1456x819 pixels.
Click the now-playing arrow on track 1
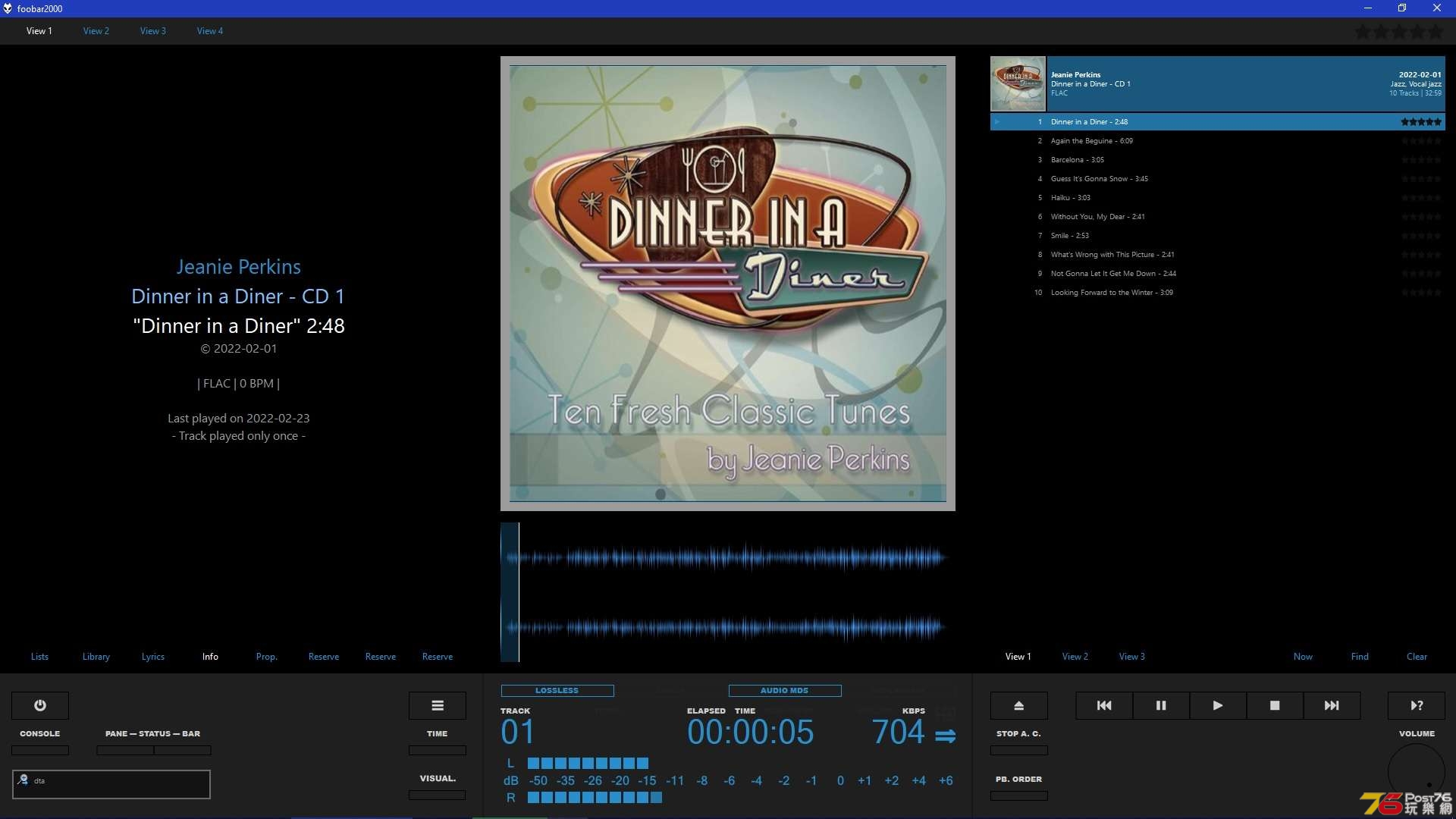click(997, 121)
